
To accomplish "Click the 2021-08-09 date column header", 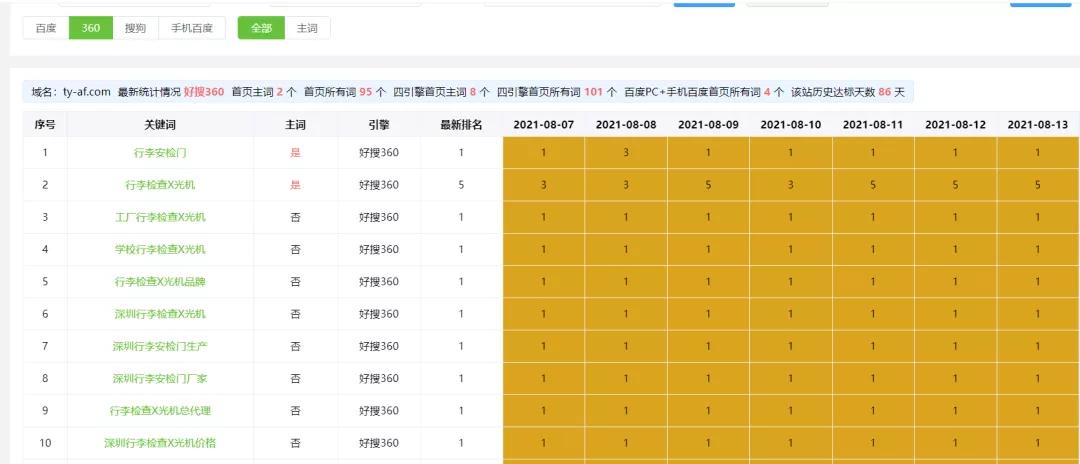I will [x=708, y=125].
